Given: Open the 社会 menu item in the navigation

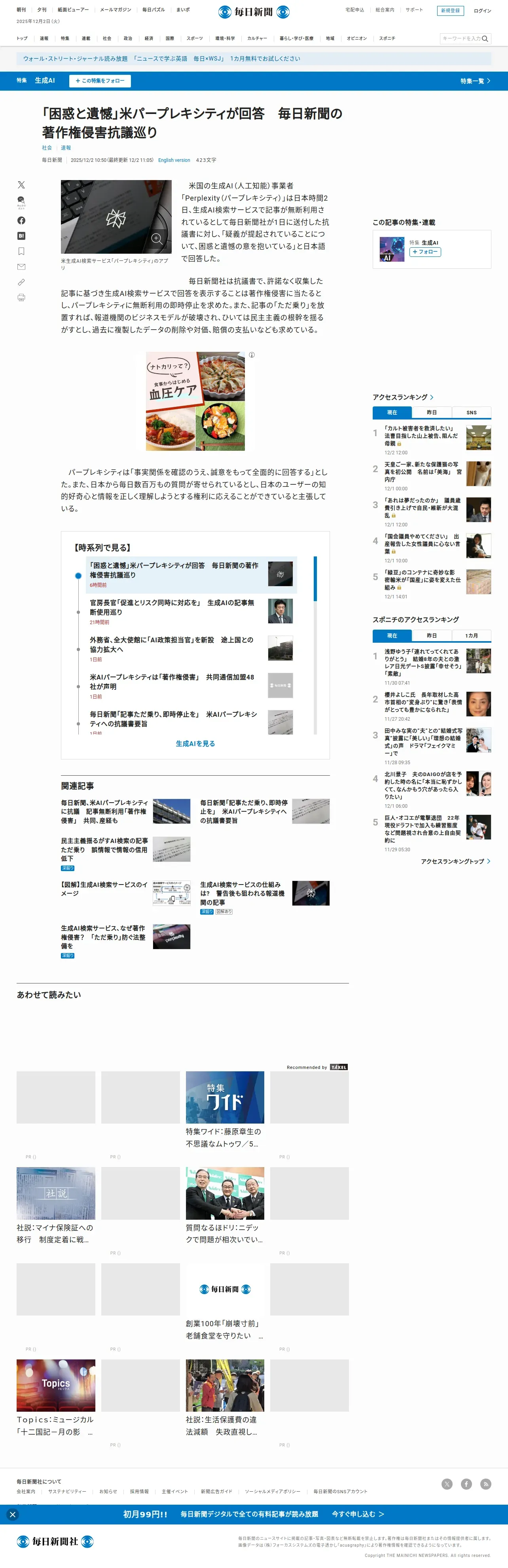Looking at the screenshot, I should (107, 38).
